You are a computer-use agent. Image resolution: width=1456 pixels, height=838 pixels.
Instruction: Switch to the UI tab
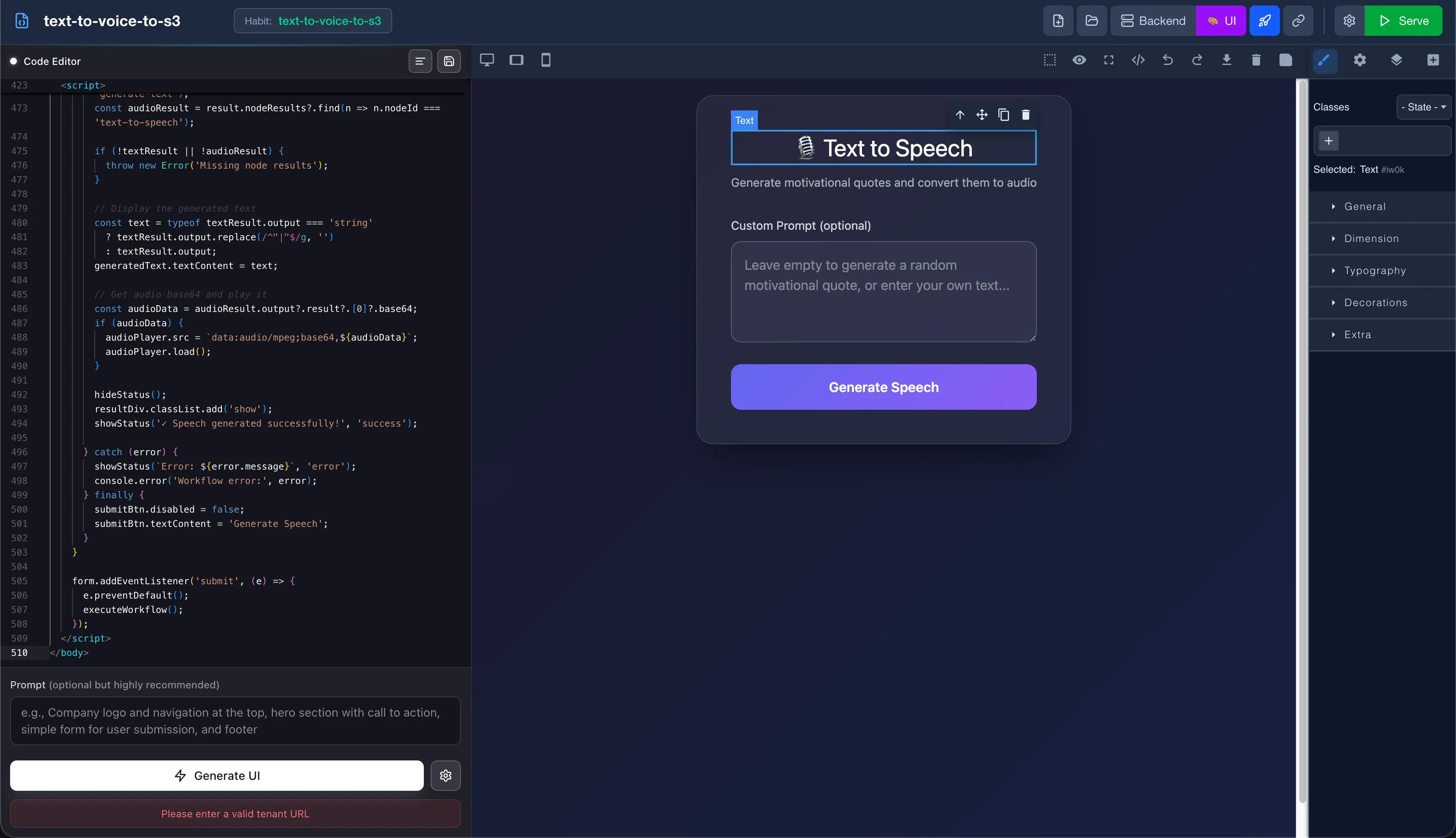[x=1221, y=20]
